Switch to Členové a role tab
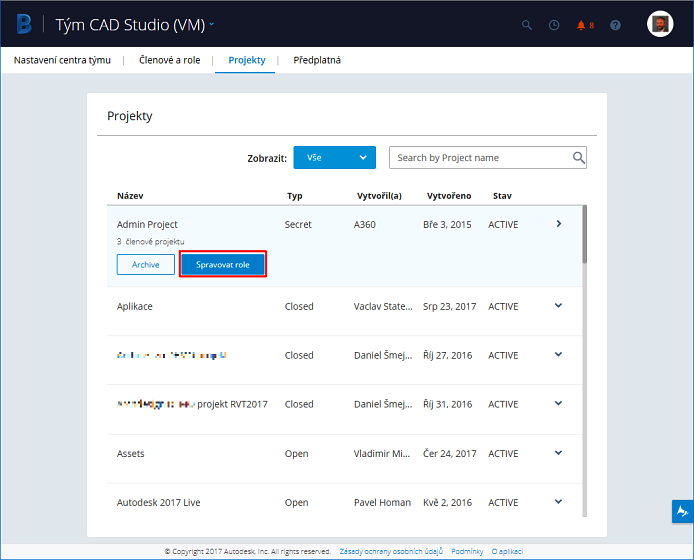 coord(169,60)
